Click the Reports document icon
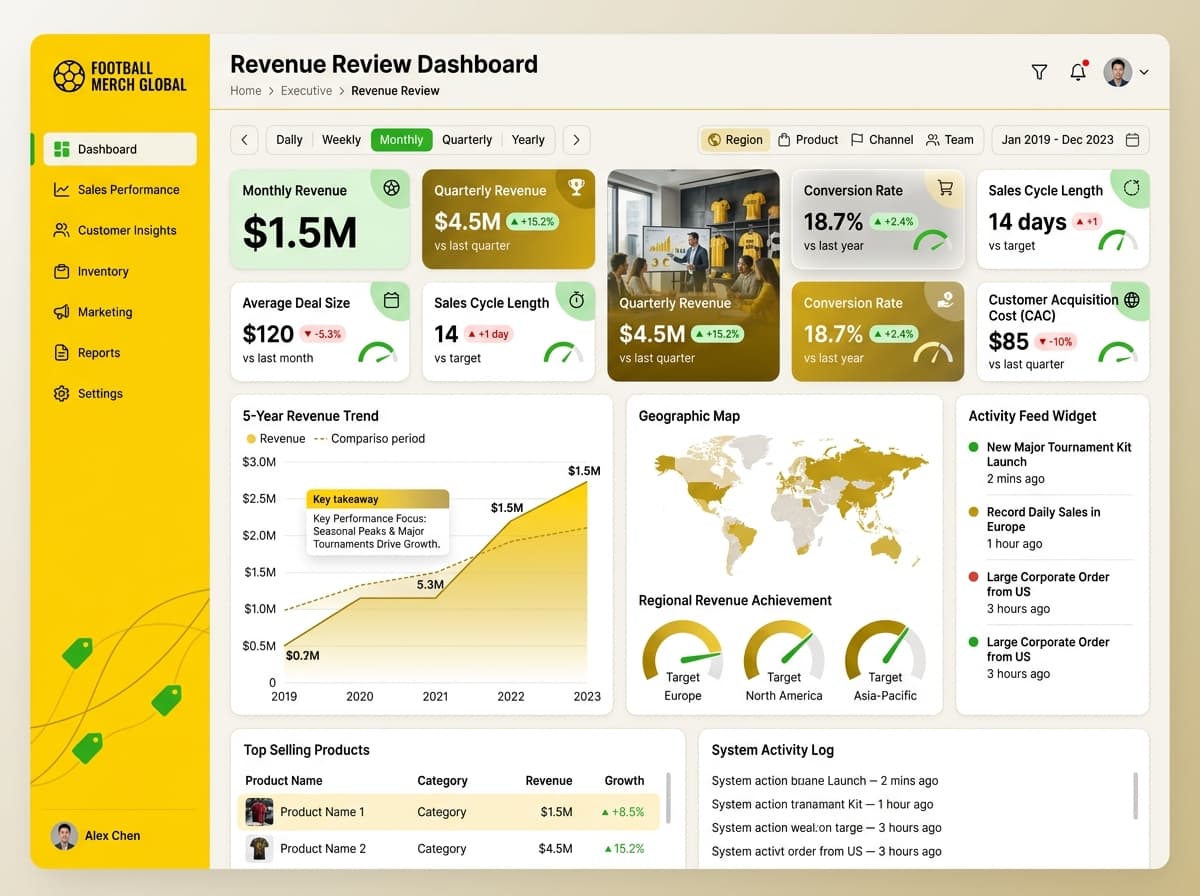Screen dimensions: 1200x896 [61, 353]
